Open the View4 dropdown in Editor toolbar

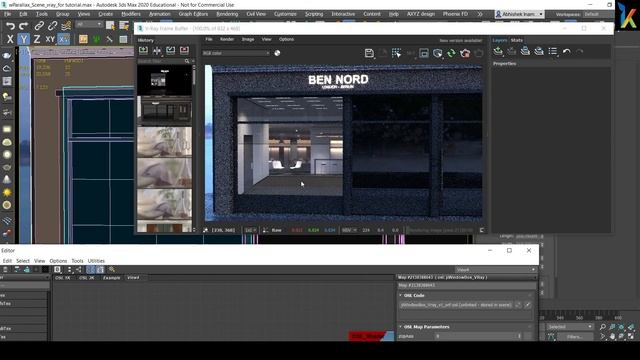[496, 270]
